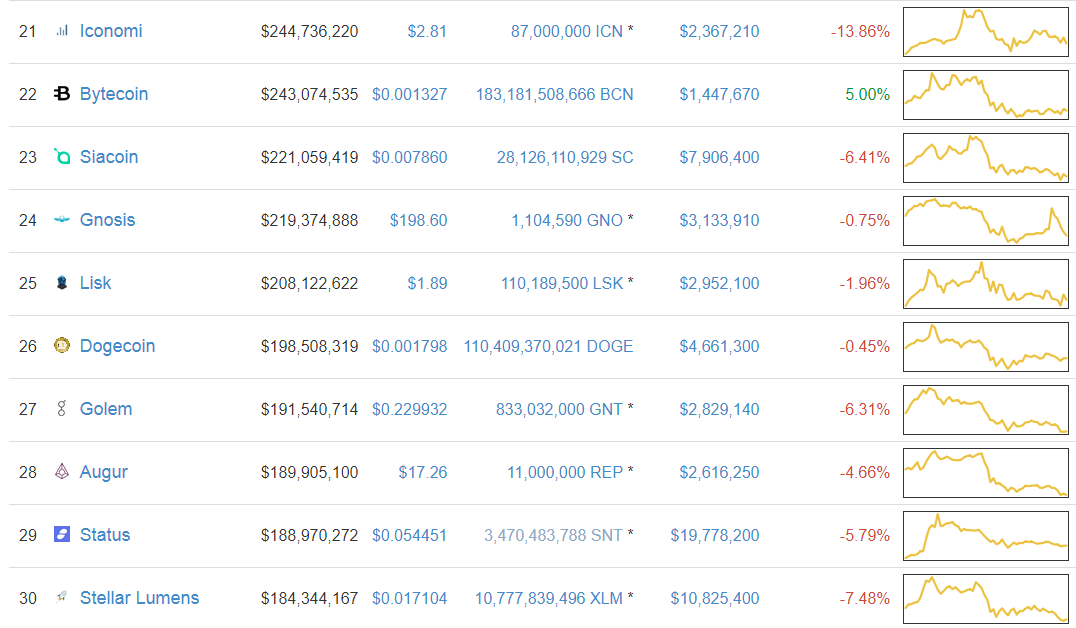Open the Siacoin price sparkline graph
The image size is (1076, 628).
(x=985, y=158)
